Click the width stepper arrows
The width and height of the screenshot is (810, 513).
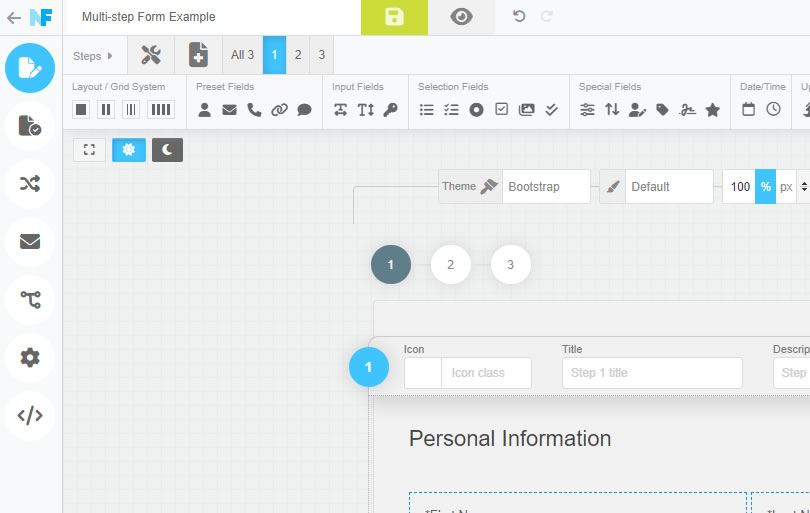point(803,186)
